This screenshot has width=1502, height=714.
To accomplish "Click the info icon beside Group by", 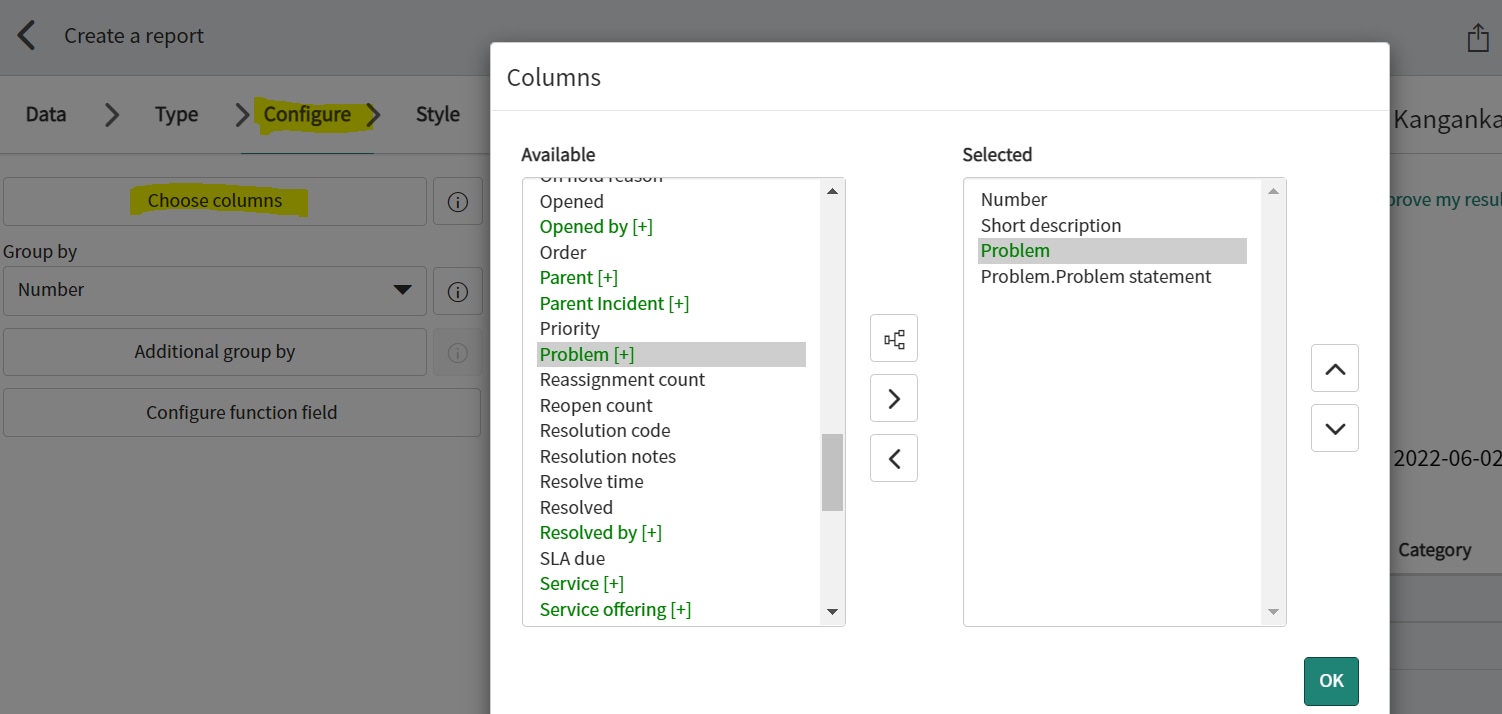I will click(x=457, y=291).
